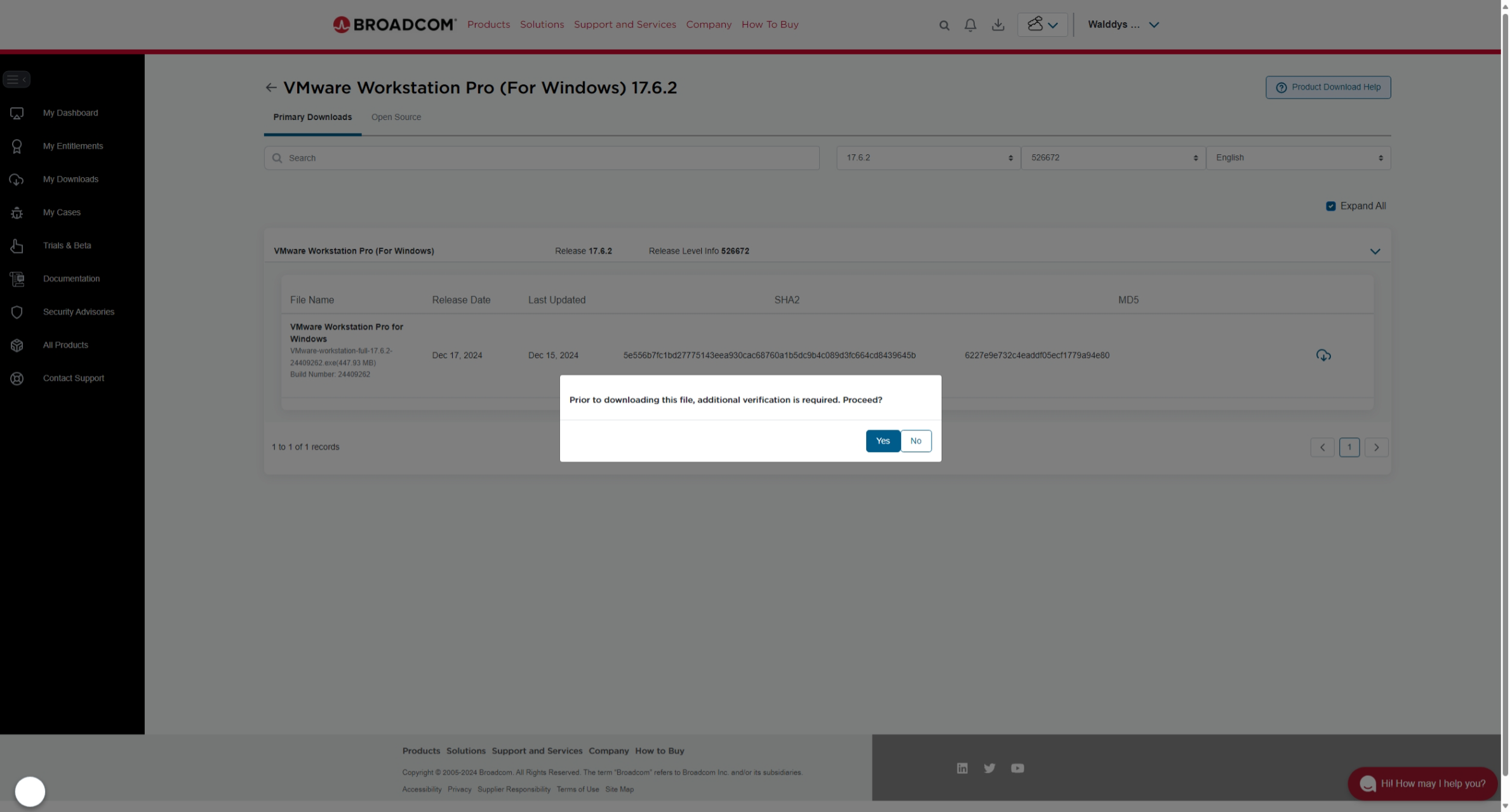Open the 526672 release level dropdown
This screenshot has height=812, width=1510.
1113,158
